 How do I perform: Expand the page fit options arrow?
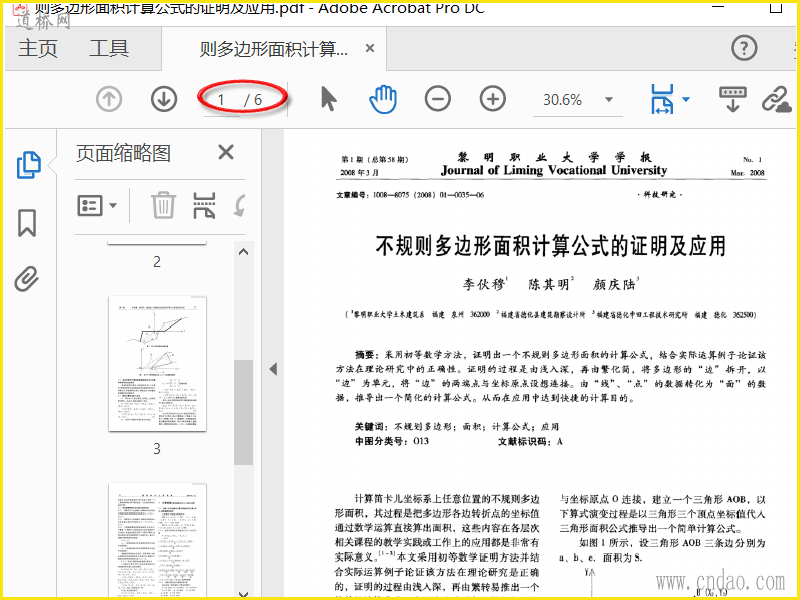(686, 99)
